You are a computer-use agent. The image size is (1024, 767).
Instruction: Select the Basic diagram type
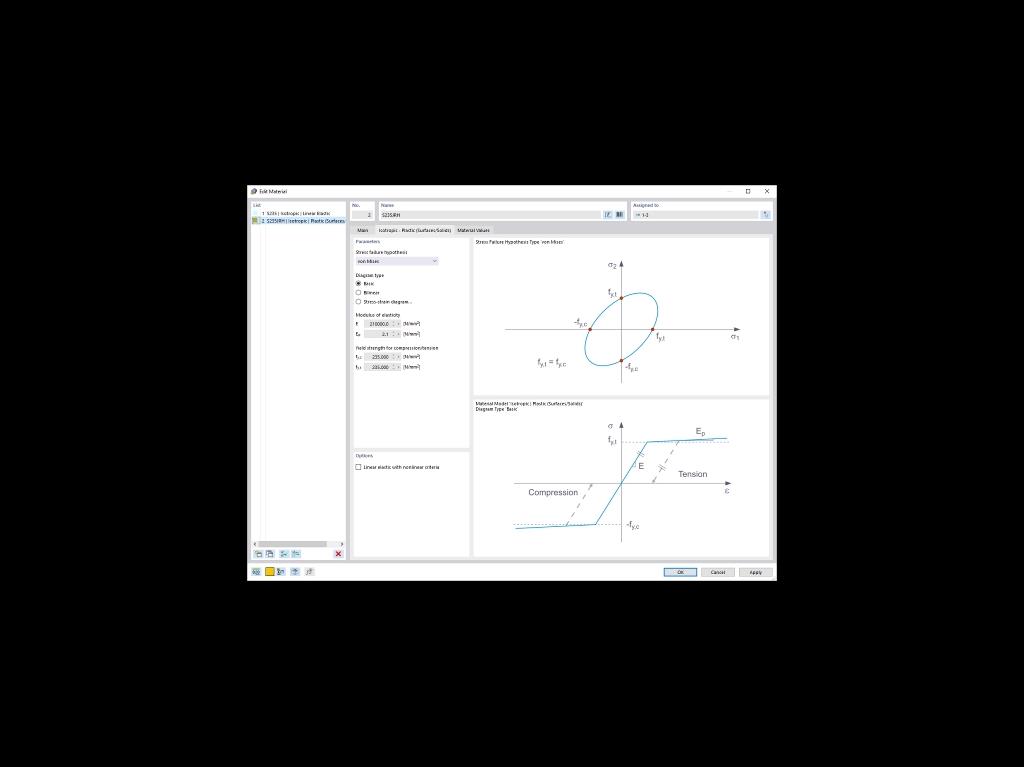click(358, 284)
